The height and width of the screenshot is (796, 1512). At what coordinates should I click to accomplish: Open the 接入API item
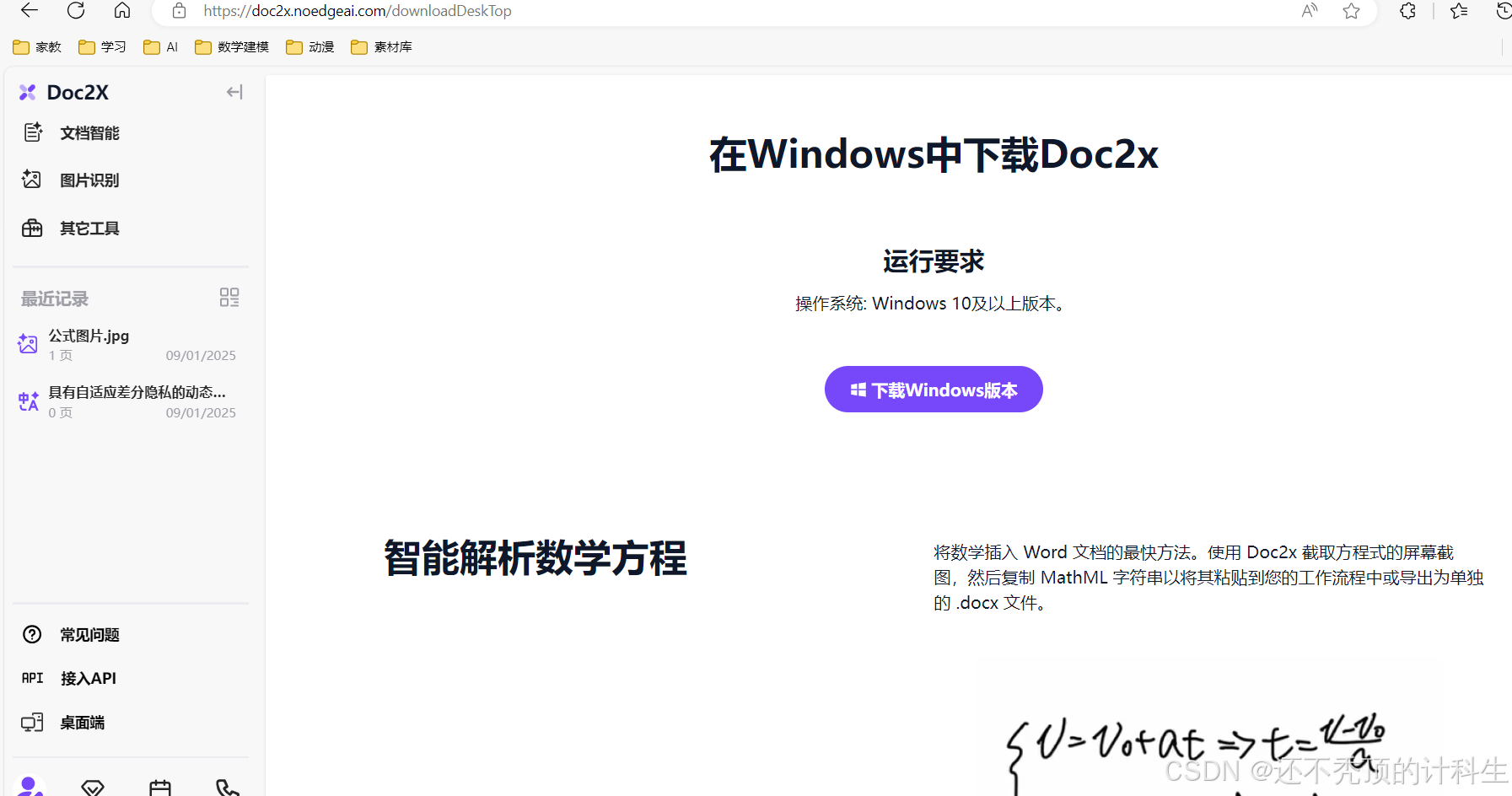click(x=89, y=679)
